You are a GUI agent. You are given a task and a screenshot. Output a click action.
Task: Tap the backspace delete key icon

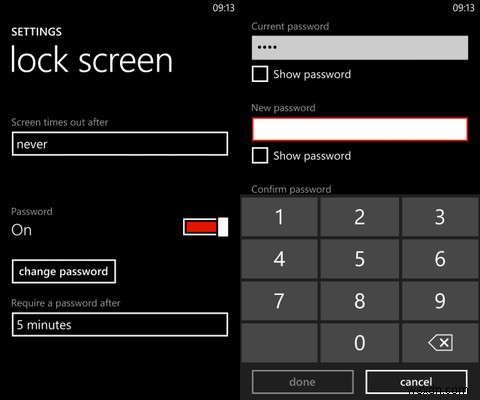point(440,343)
